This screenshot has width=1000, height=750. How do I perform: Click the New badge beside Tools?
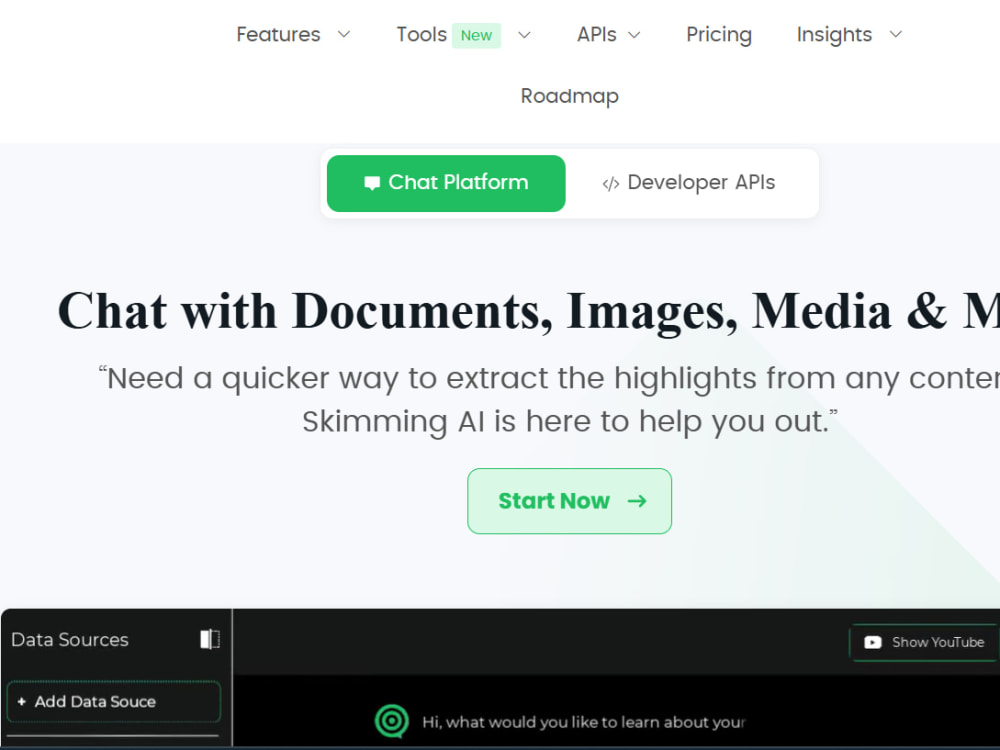click(476, 35)
